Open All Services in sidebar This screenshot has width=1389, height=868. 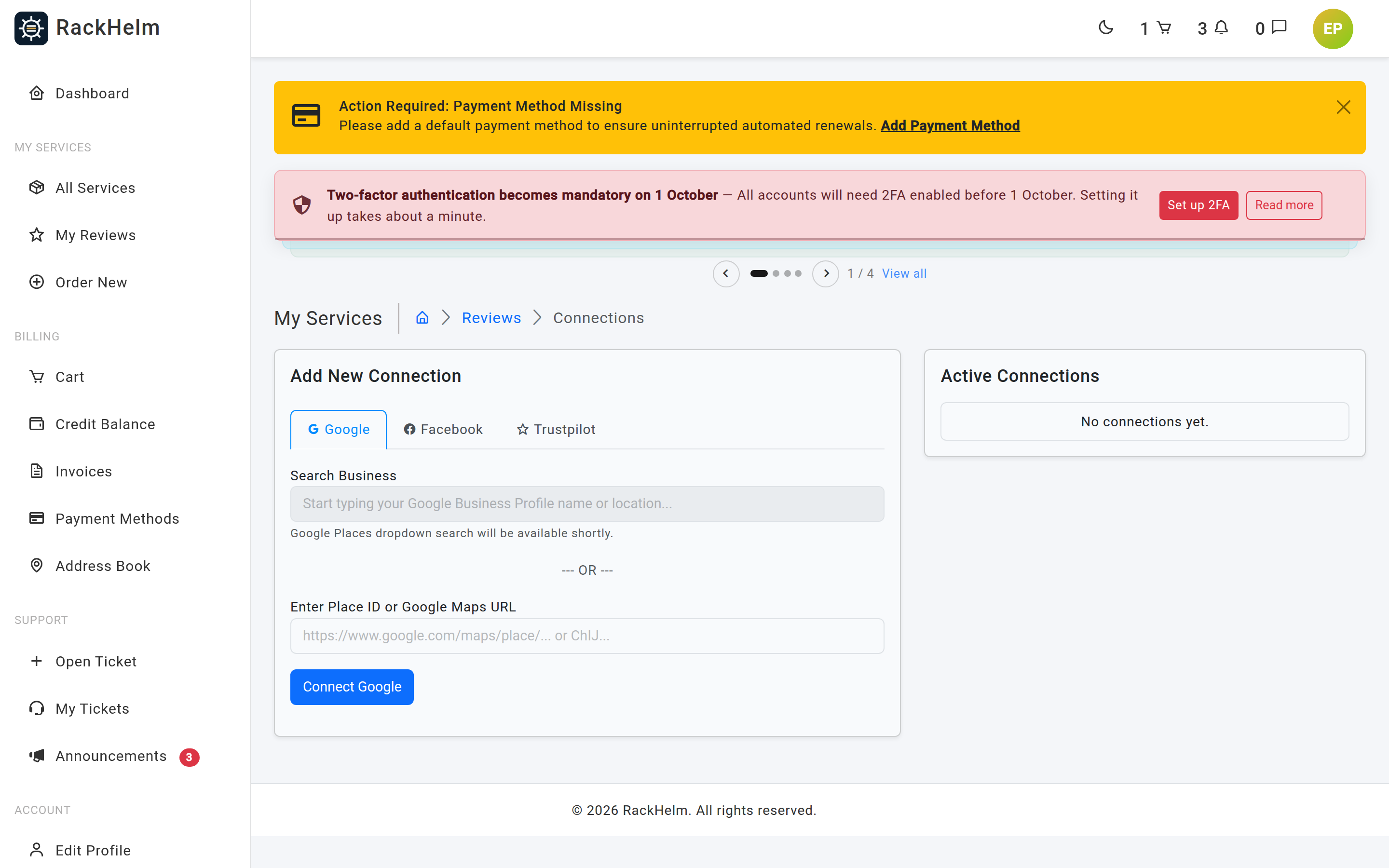click(95, 188)
